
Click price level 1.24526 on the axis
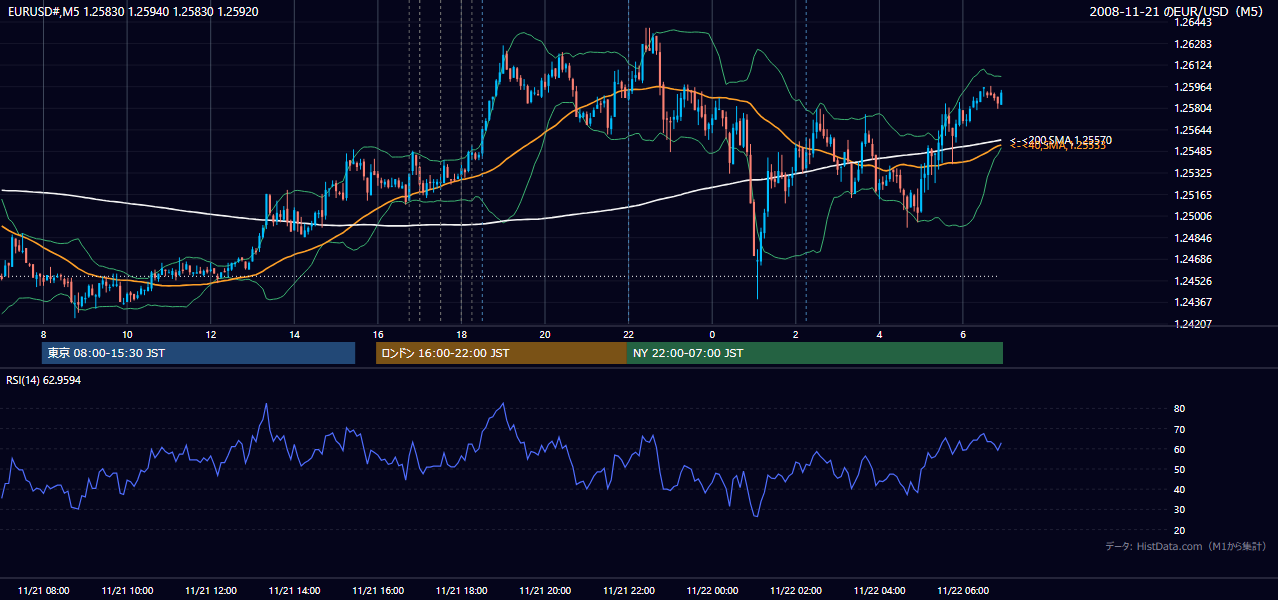click(1192, 281)
